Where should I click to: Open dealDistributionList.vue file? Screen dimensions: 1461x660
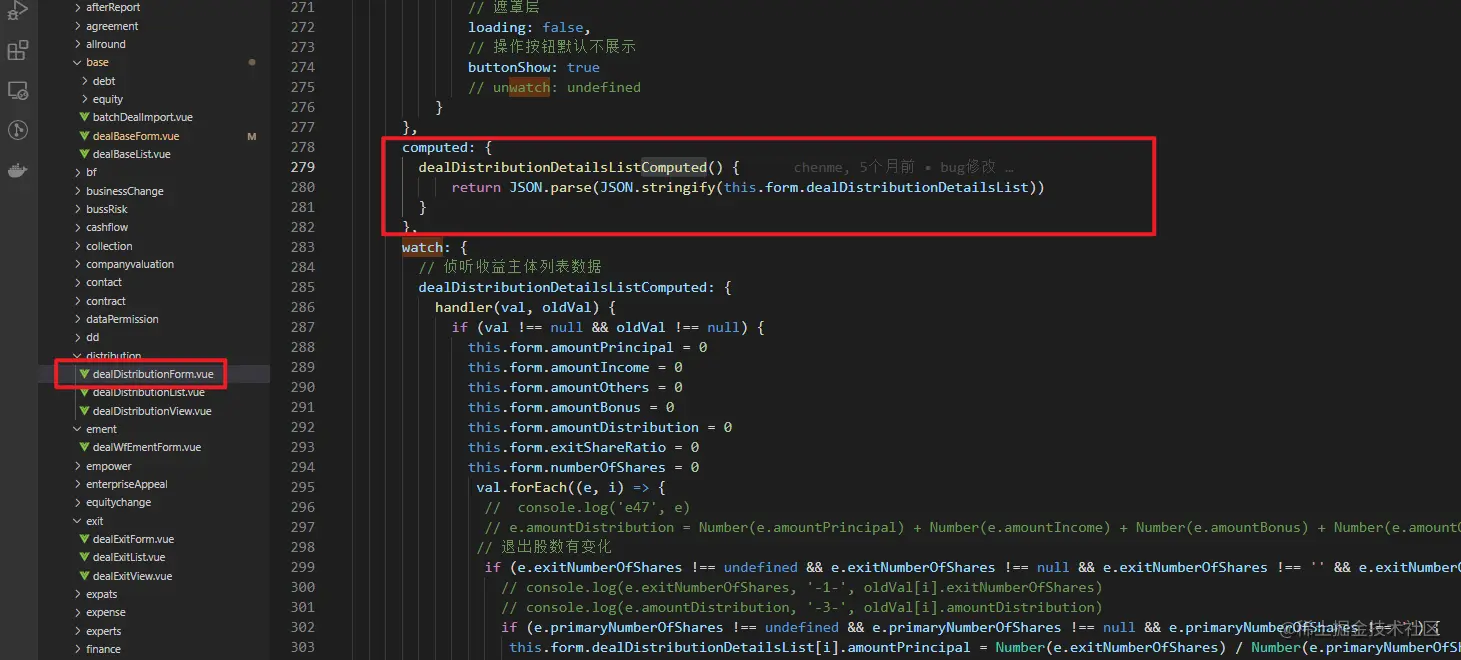148,392
